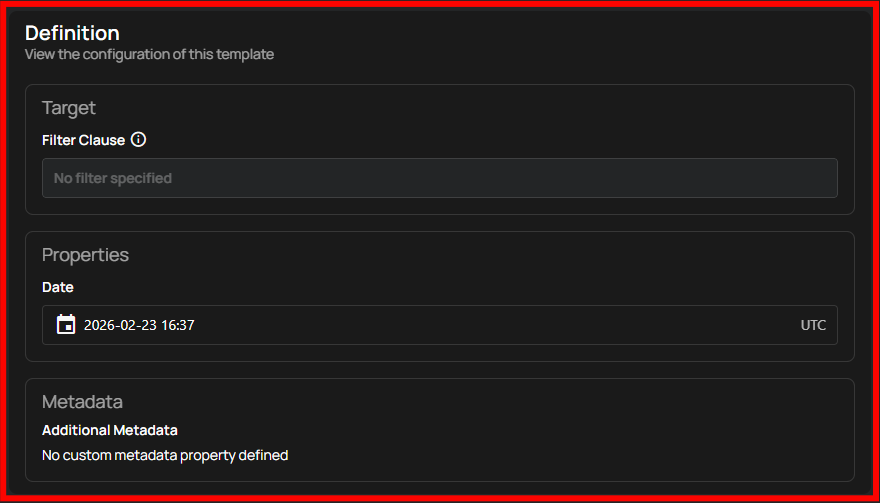Click the template configuration subtitle text

point(149,54)
